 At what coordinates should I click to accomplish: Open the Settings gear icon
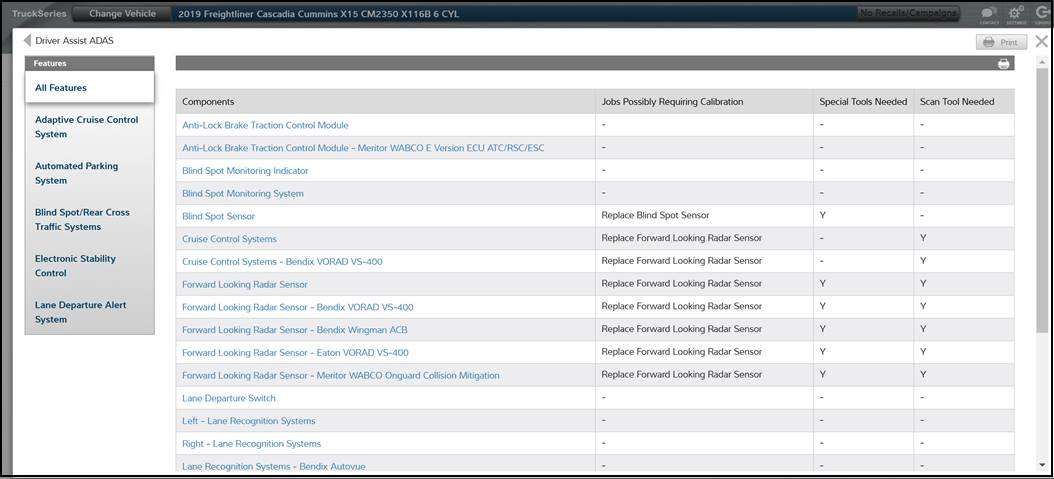pyautogui.click(x=1015, y=14)
